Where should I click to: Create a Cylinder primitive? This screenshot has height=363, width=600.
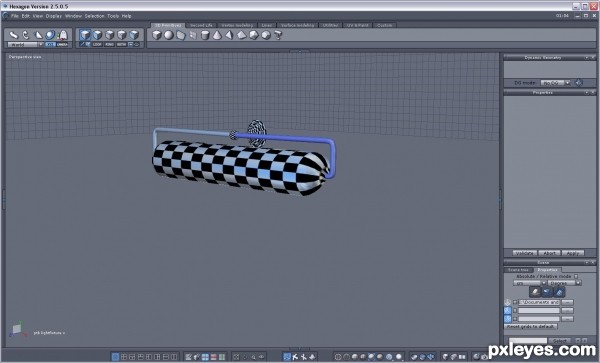205,35
